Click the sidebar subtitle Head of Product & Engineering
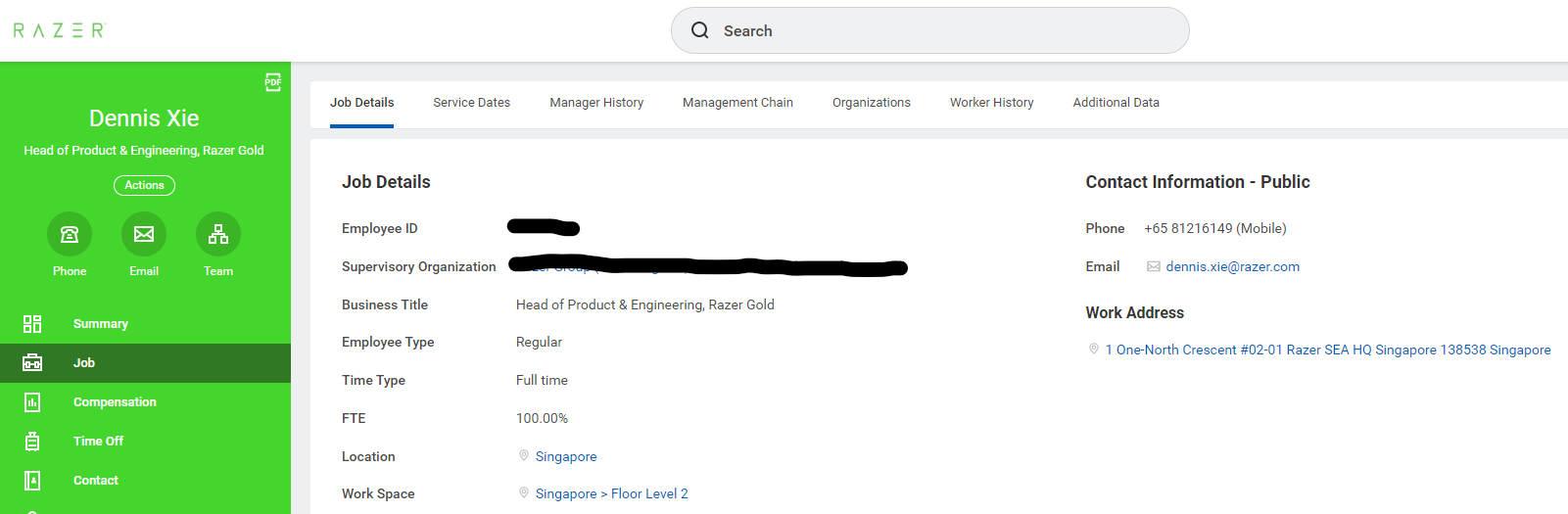 point(144,151)
